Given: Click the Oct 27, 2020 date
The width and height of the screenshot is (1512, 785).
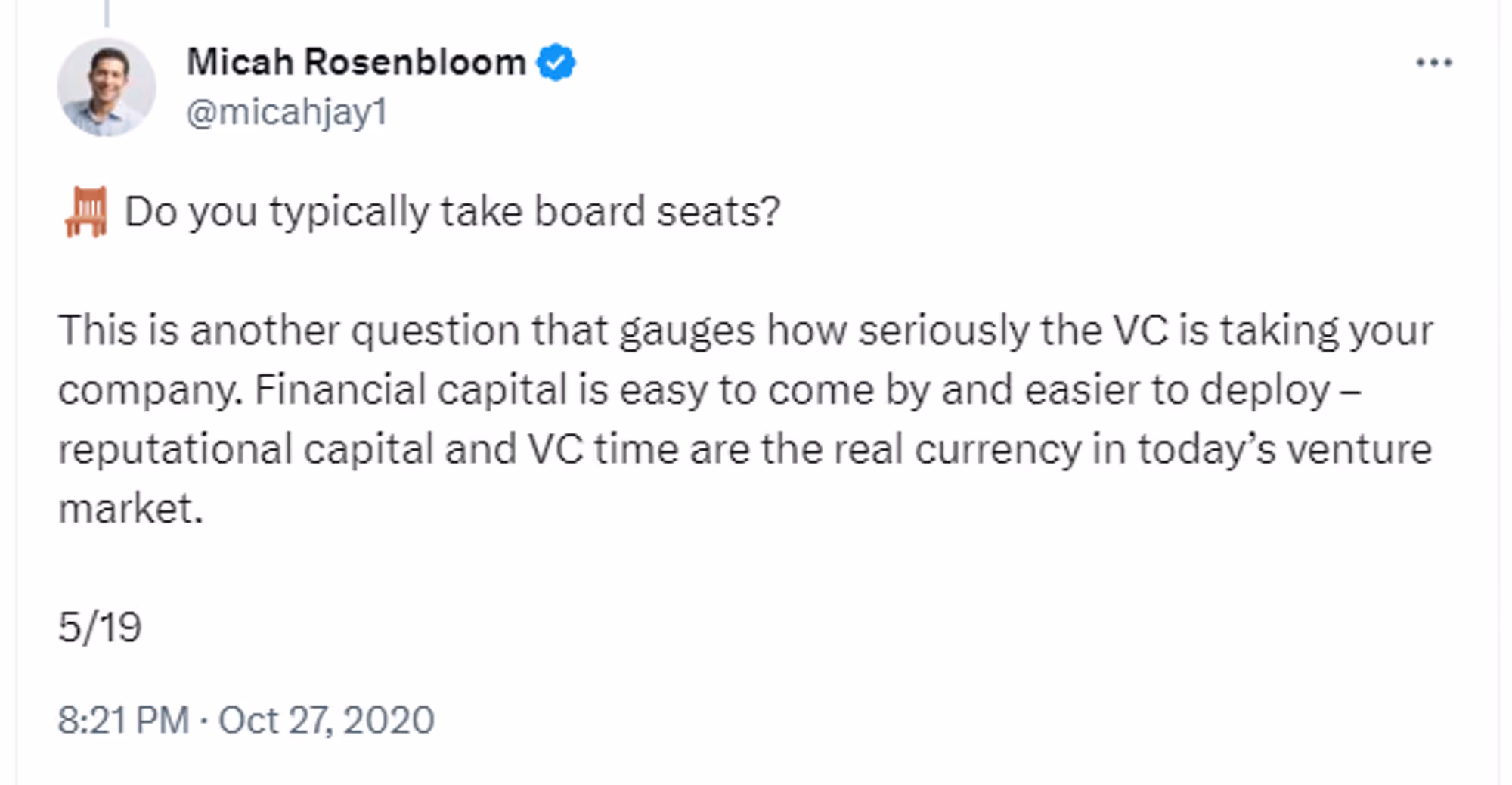Looking at the screenshot, I should [x=326, y=719].
